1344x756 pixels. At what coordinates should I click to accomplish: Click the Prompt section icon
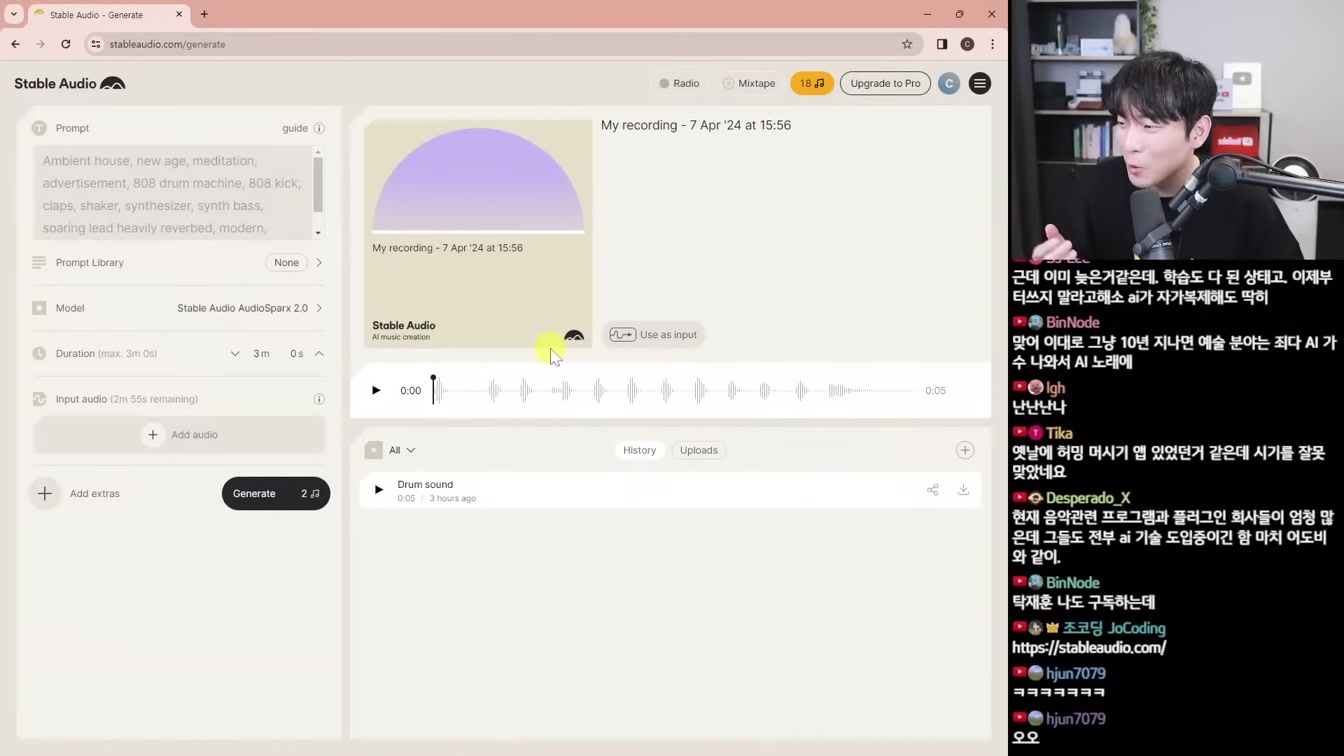coord(39,128)
